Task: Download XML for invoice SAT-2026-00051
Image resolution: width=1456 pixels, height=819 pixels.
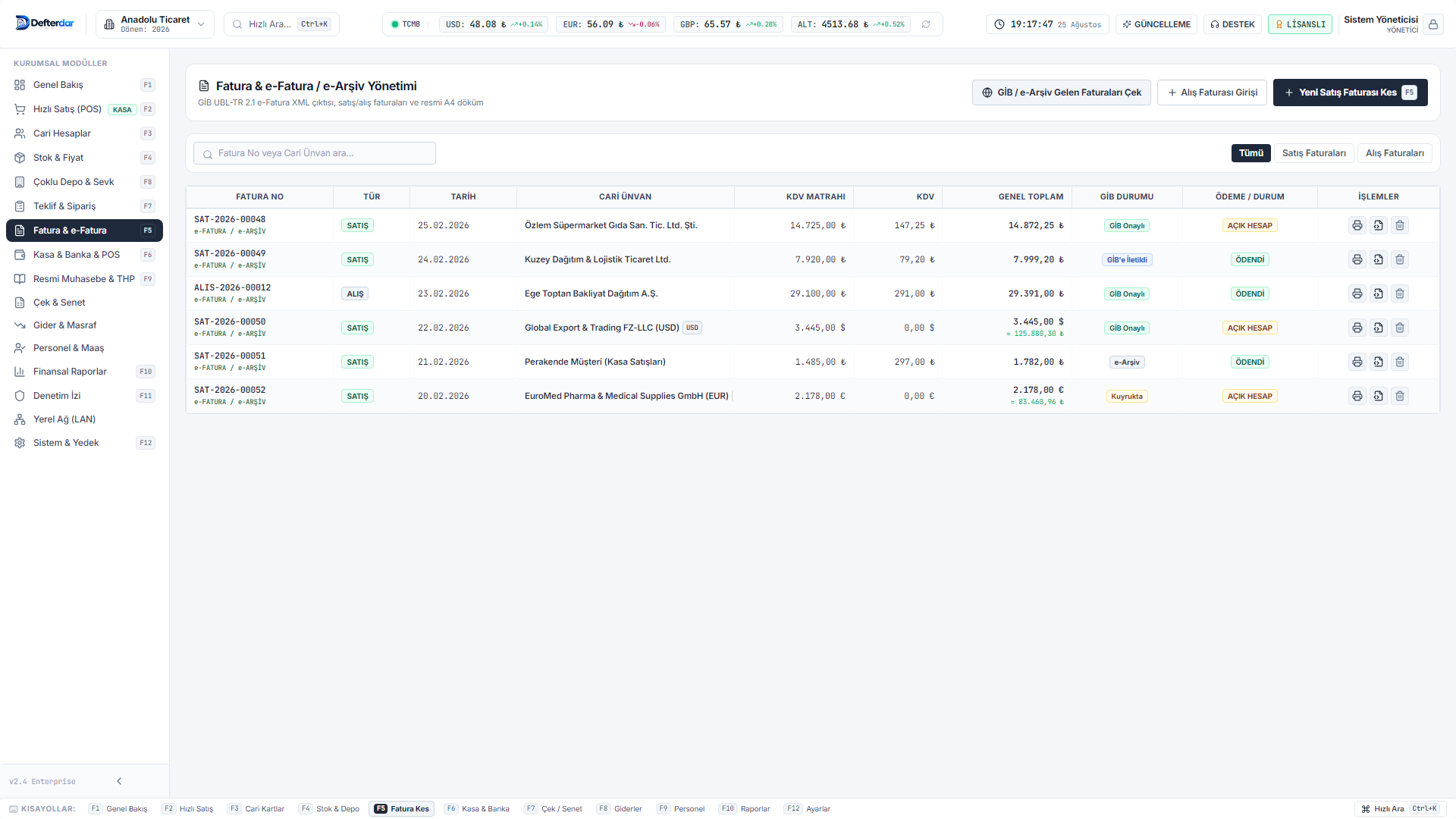Action: (x=1378, y=362)
